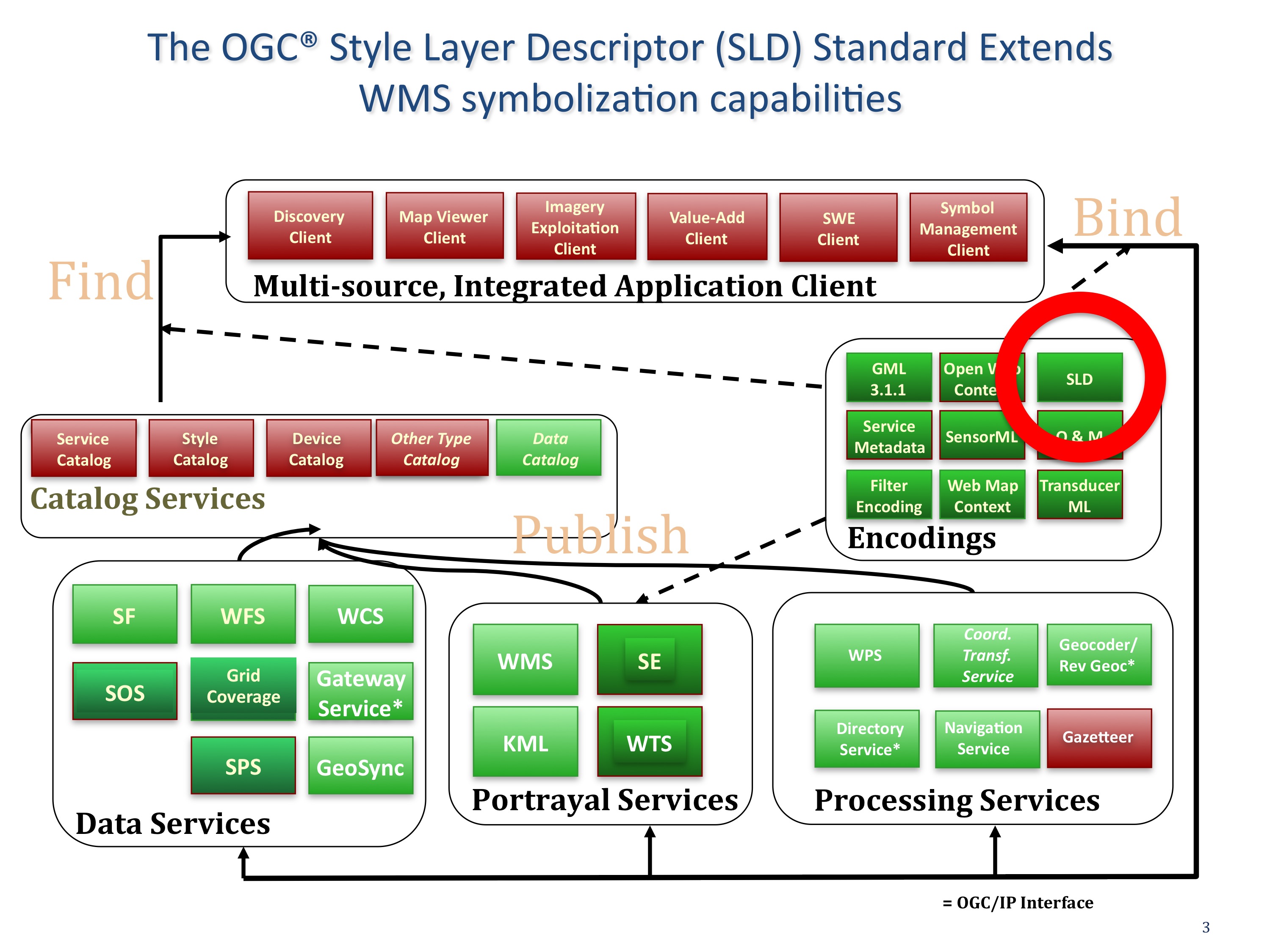
Task: Click the Publish label
Action: point(600,535)
